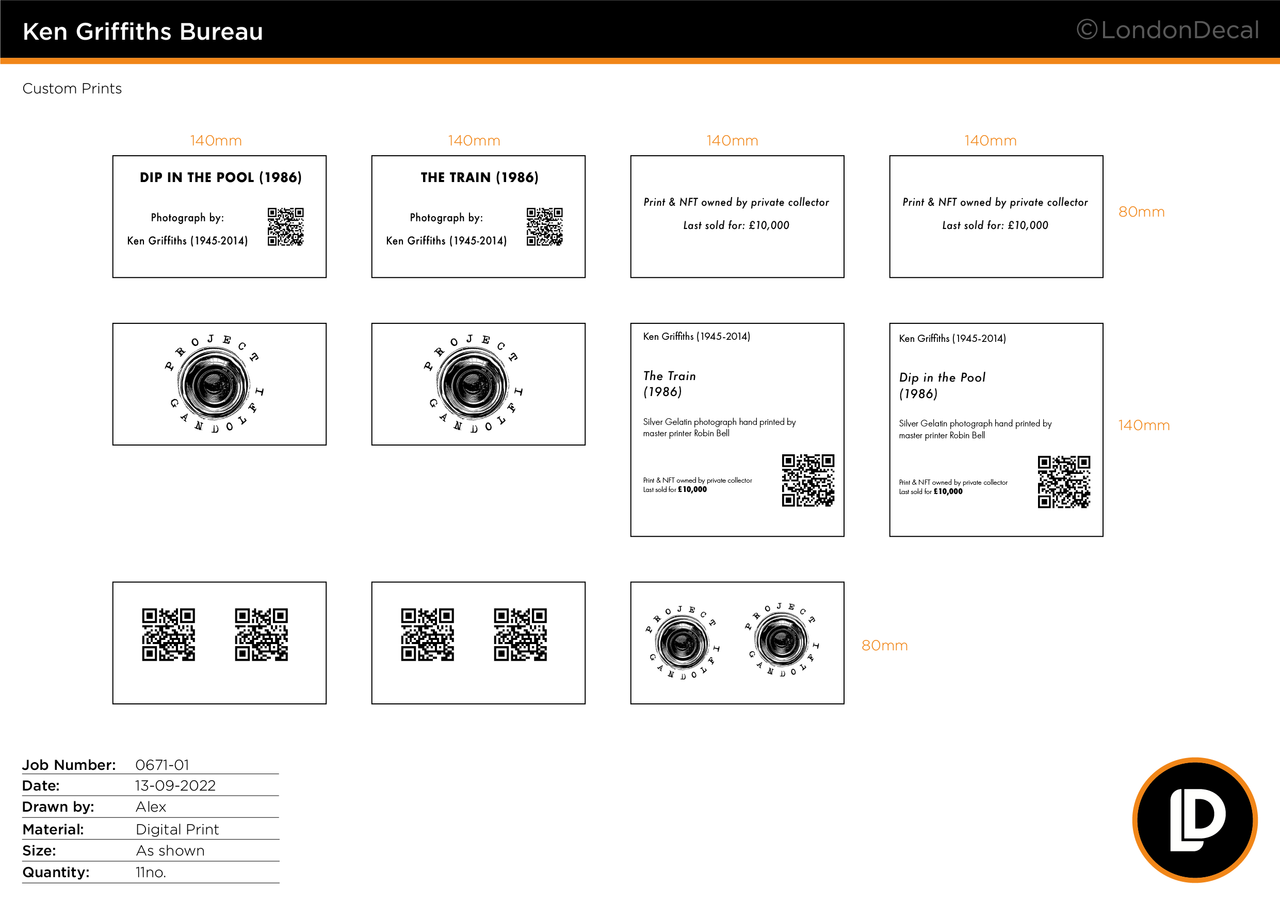The height and width of the screenshot is (905, 1280).
Task: Click date value 13-09-2022
Action: pos(176,786)
